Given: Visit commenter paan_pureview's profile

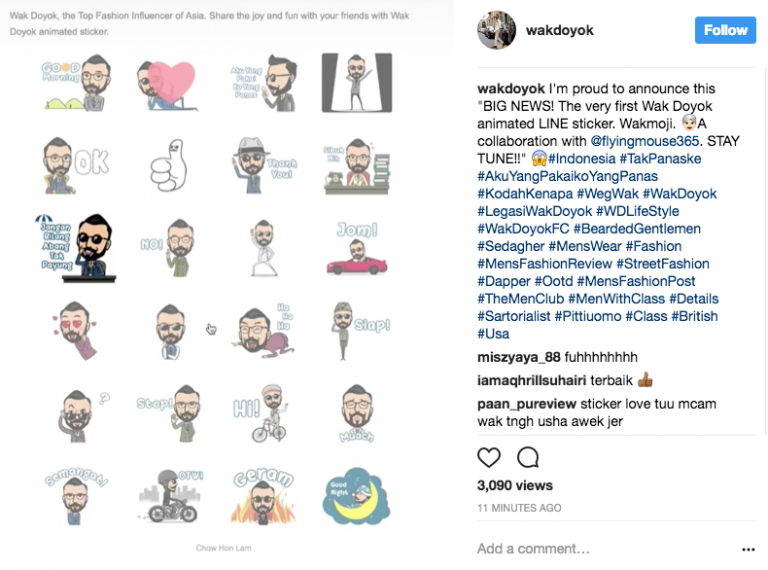Looking at the screenshot, I should tap(527, 404).
